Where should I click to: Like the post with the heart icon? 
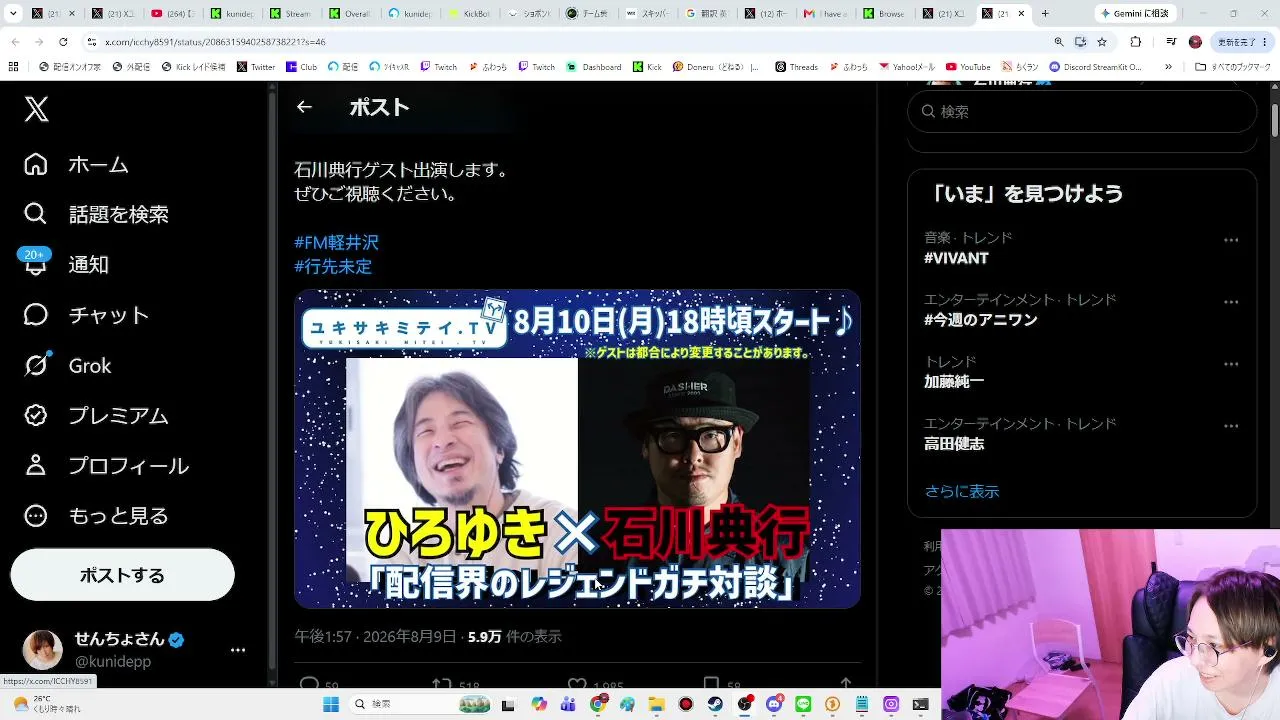(x=577, y=685)
